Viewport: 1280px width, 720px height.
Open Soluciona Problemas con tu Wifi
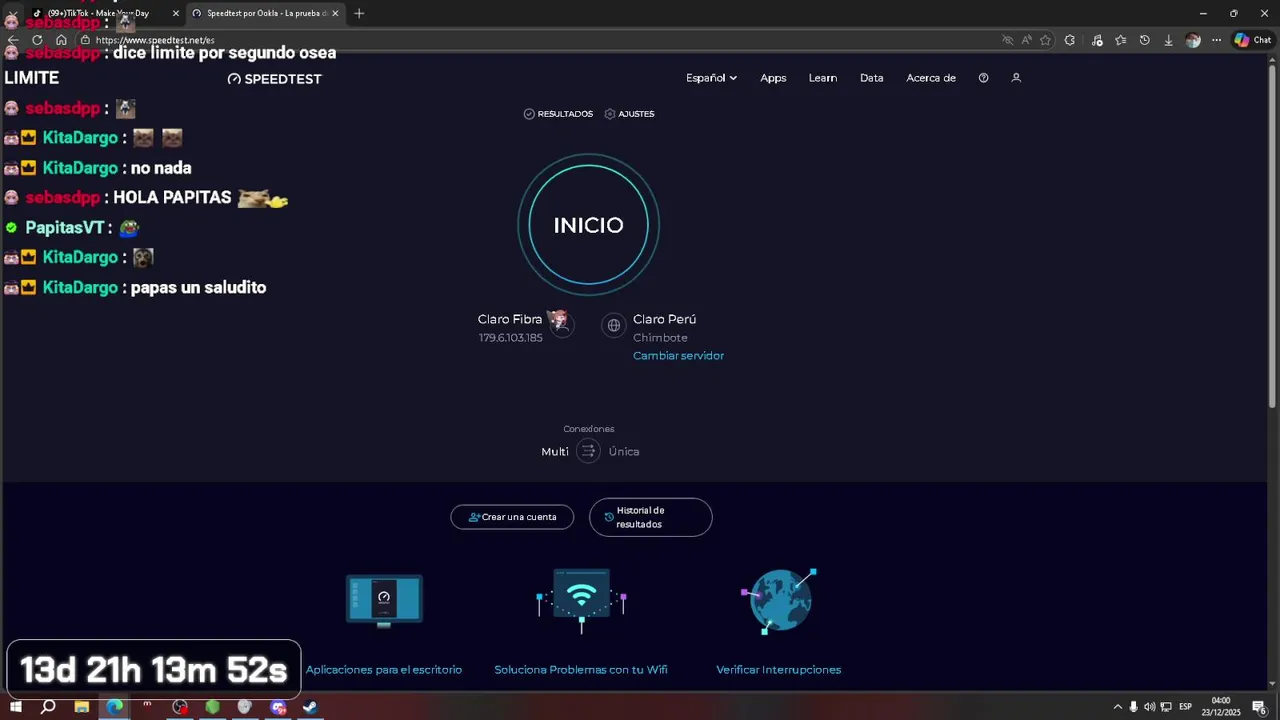[581, 670]
